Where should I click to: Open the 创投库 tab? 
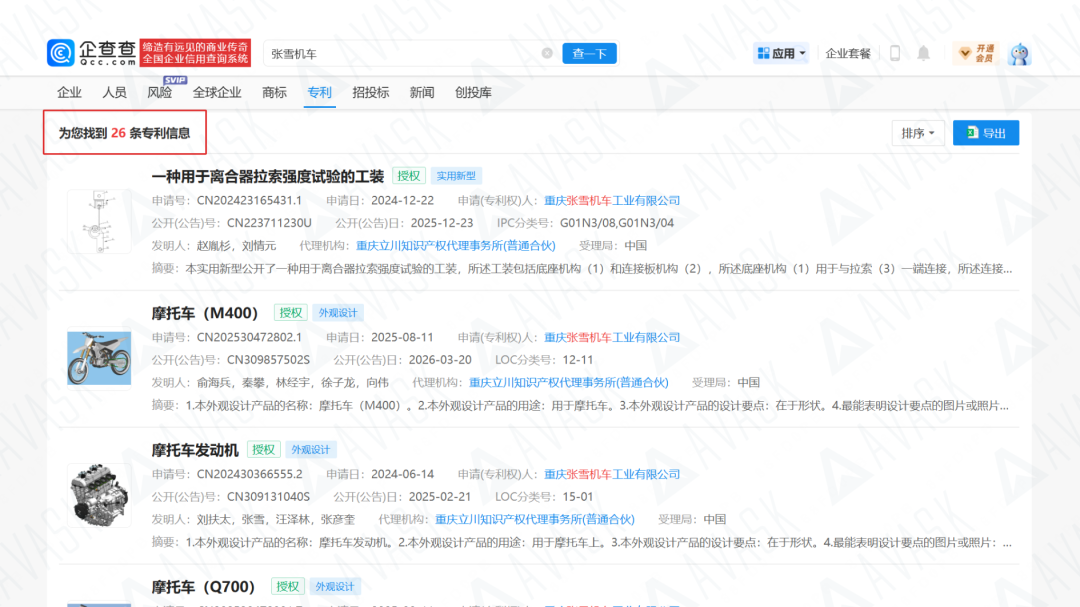473,92
